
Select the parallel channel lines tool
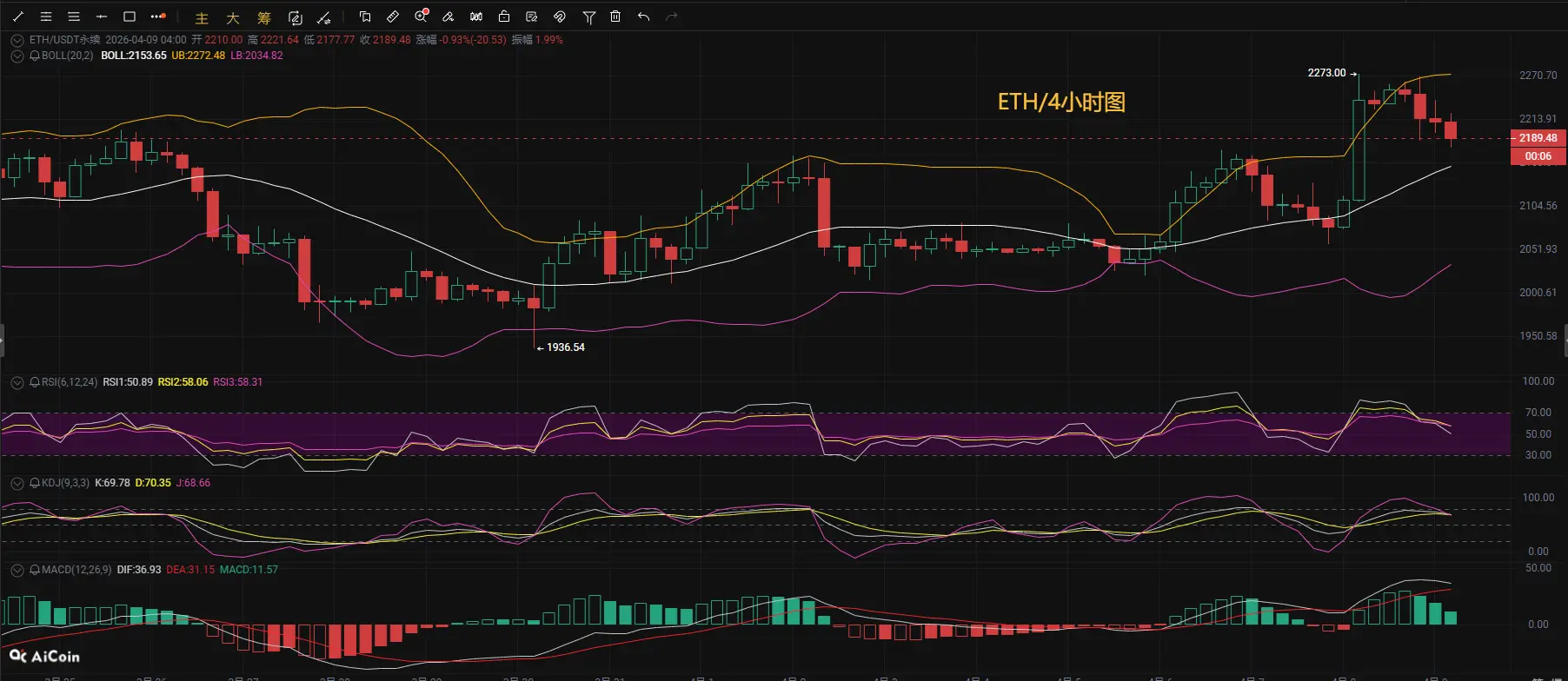coord(46,17)
